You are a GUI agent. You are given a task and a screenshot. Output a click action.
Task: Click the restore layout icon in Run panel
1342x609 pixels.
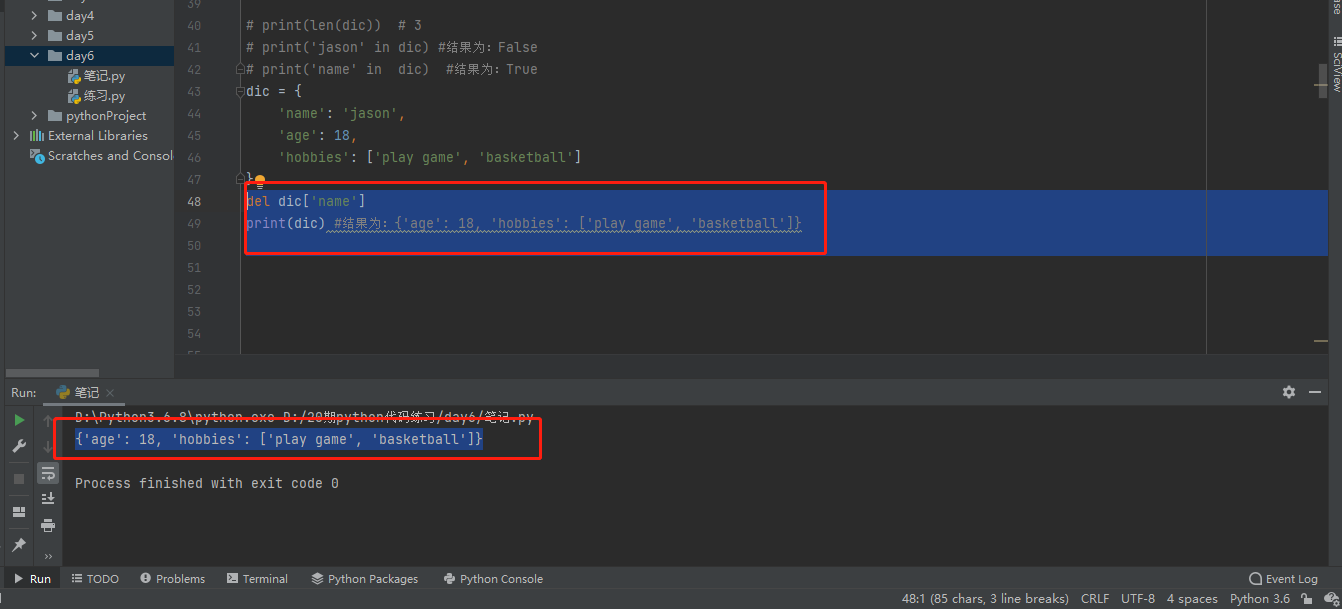pos(19,512)
